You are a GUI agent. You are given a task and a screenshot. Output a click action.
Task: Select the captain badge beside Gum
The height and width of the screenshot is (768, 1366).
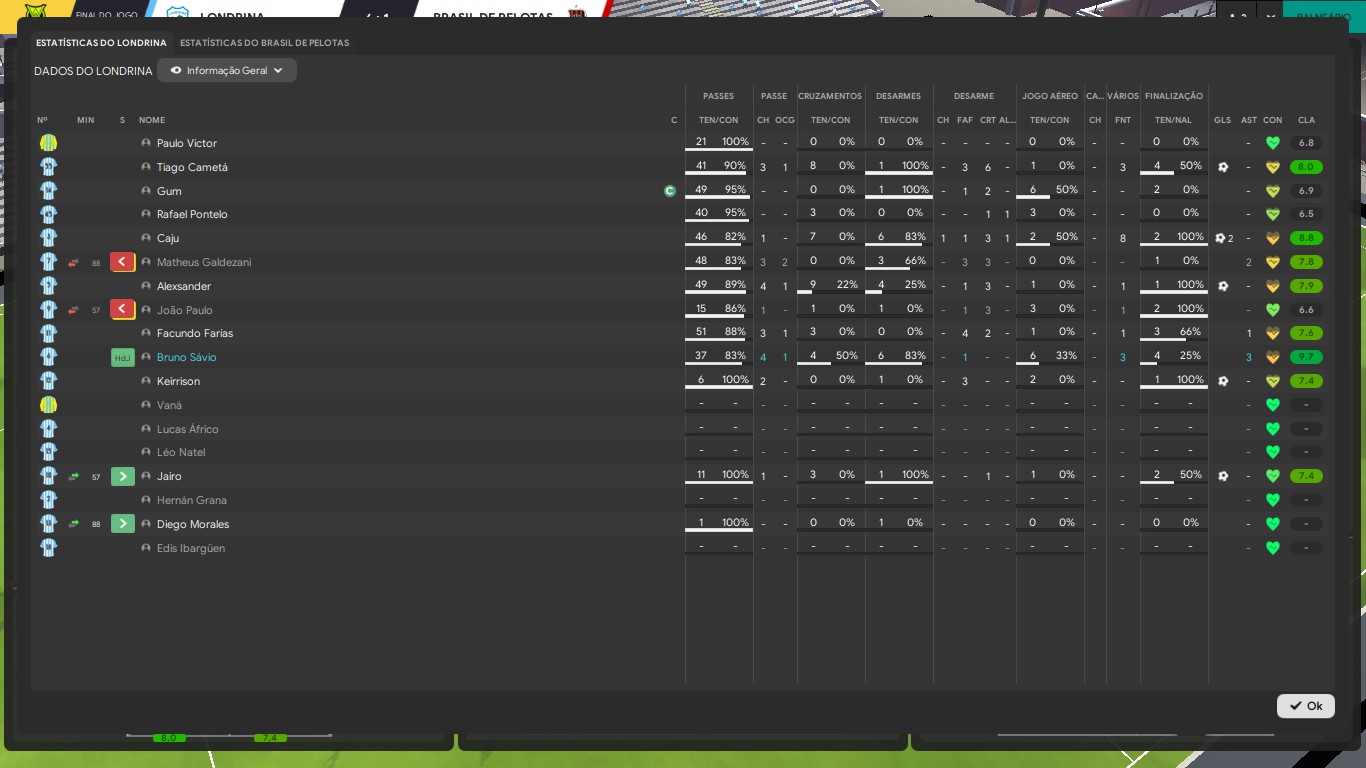[670, 191]
